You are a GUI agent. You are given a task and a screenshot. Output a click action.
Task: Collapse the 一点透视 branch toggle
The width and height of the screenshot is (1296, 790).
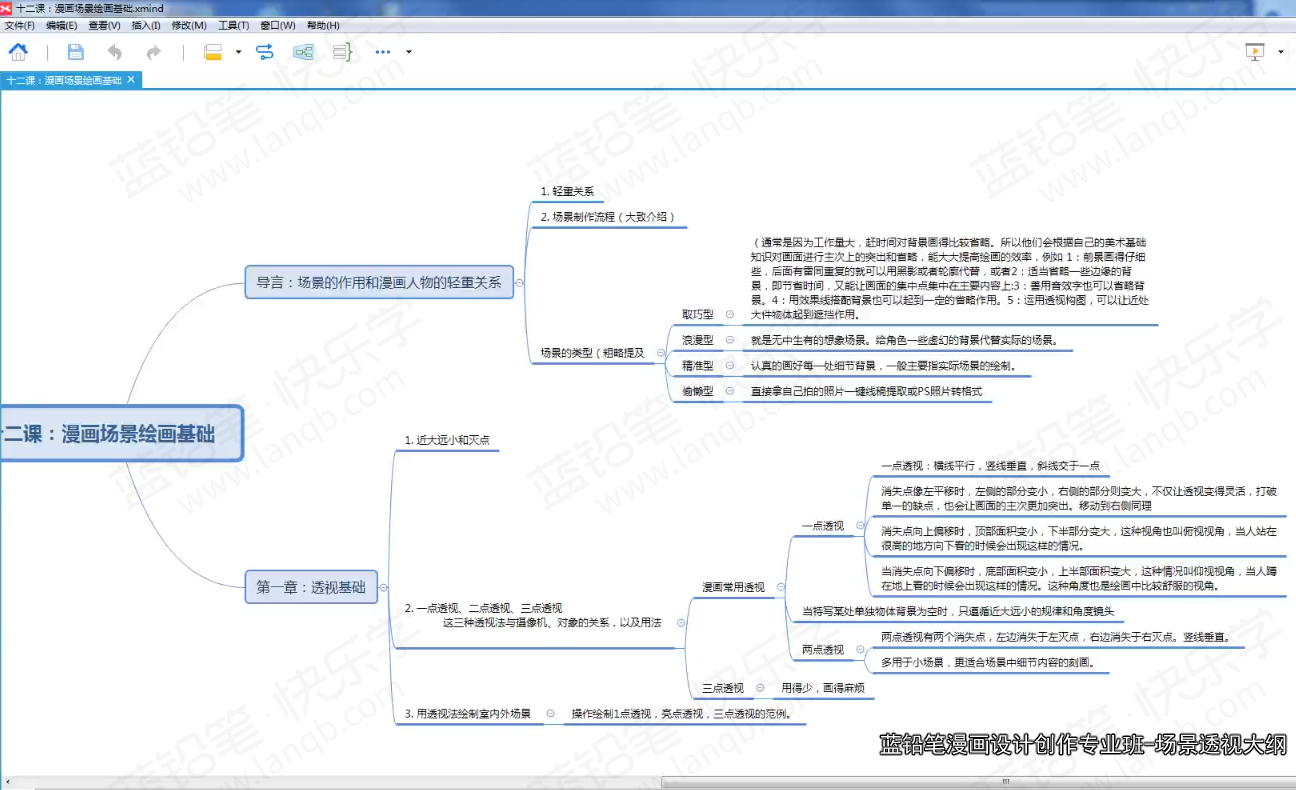tap(860, 525)
